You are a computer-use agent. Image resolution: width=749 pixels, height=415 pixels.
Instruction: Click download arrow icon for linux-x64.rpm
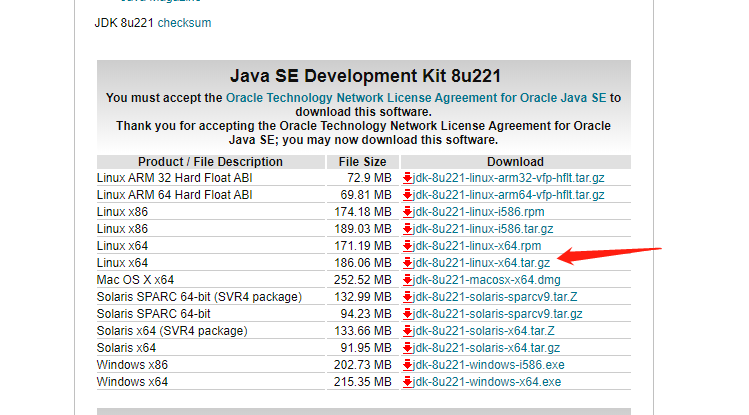pyautogui.click(x=407, y=246)
